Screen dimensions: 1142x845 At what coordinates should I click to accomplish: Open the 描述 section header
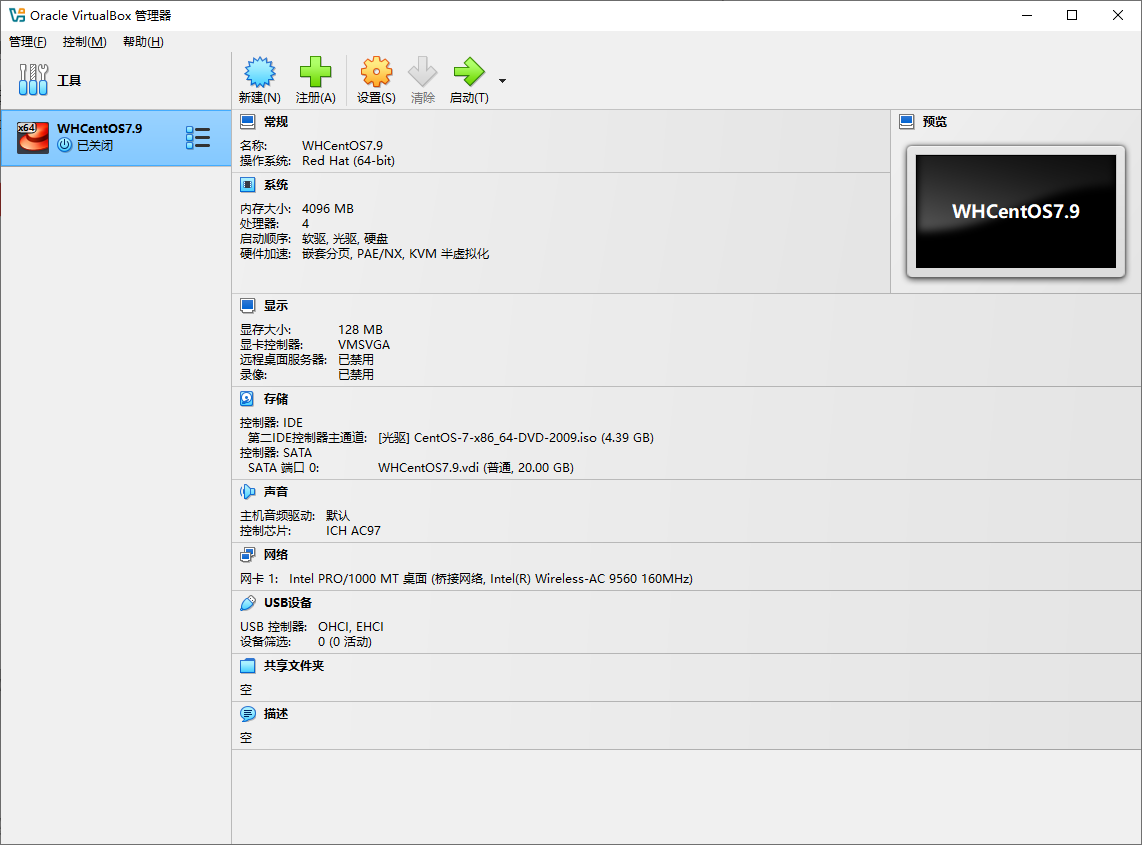[276, 714]
